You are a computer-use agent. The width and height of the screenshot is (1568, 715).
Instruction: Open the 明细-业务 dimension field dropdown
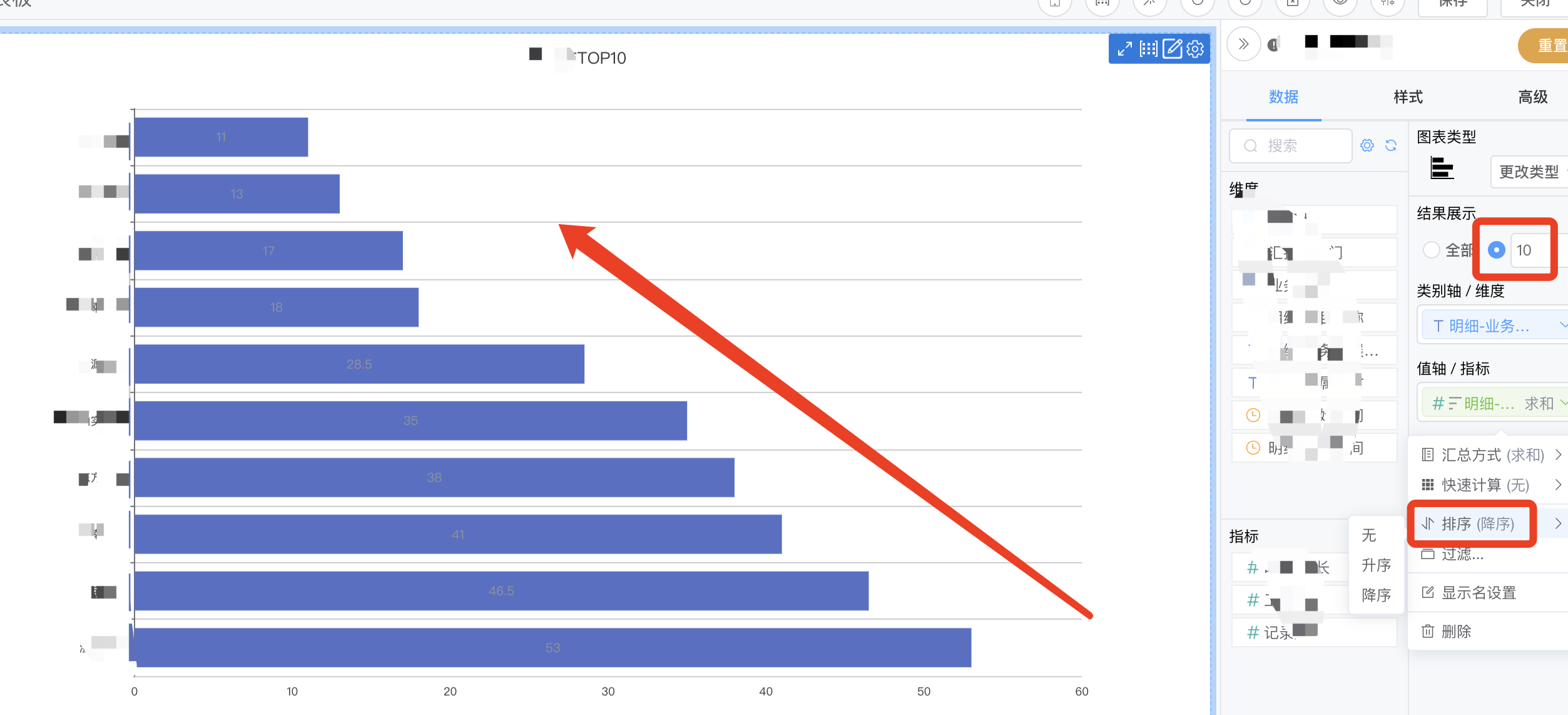tap(1495, 326)
